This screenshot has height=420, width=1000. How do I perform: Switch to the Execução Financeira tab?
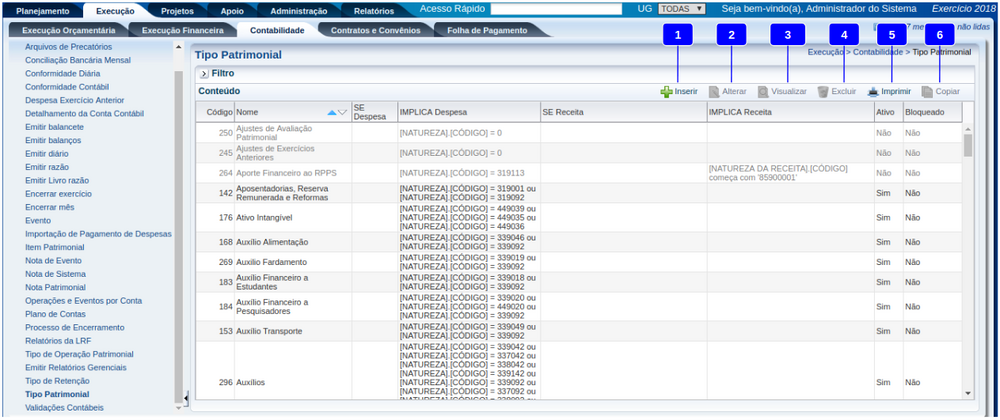181,31
